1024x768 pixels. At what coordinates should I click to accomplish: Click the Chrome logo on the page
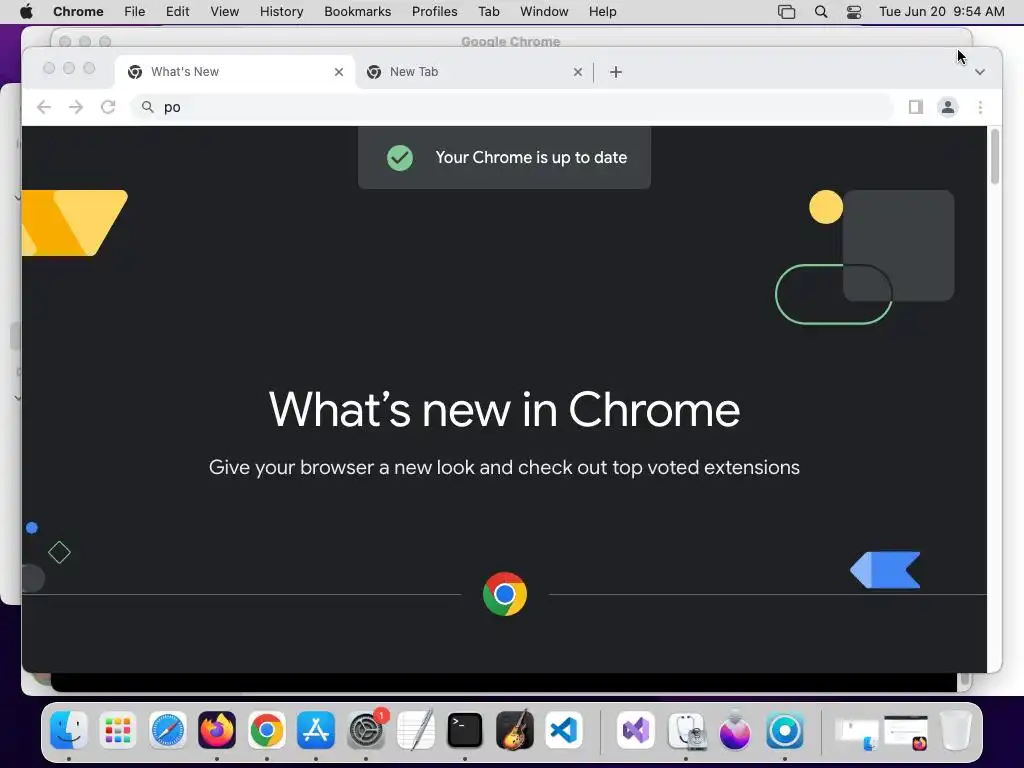click(x=505, y=594)
